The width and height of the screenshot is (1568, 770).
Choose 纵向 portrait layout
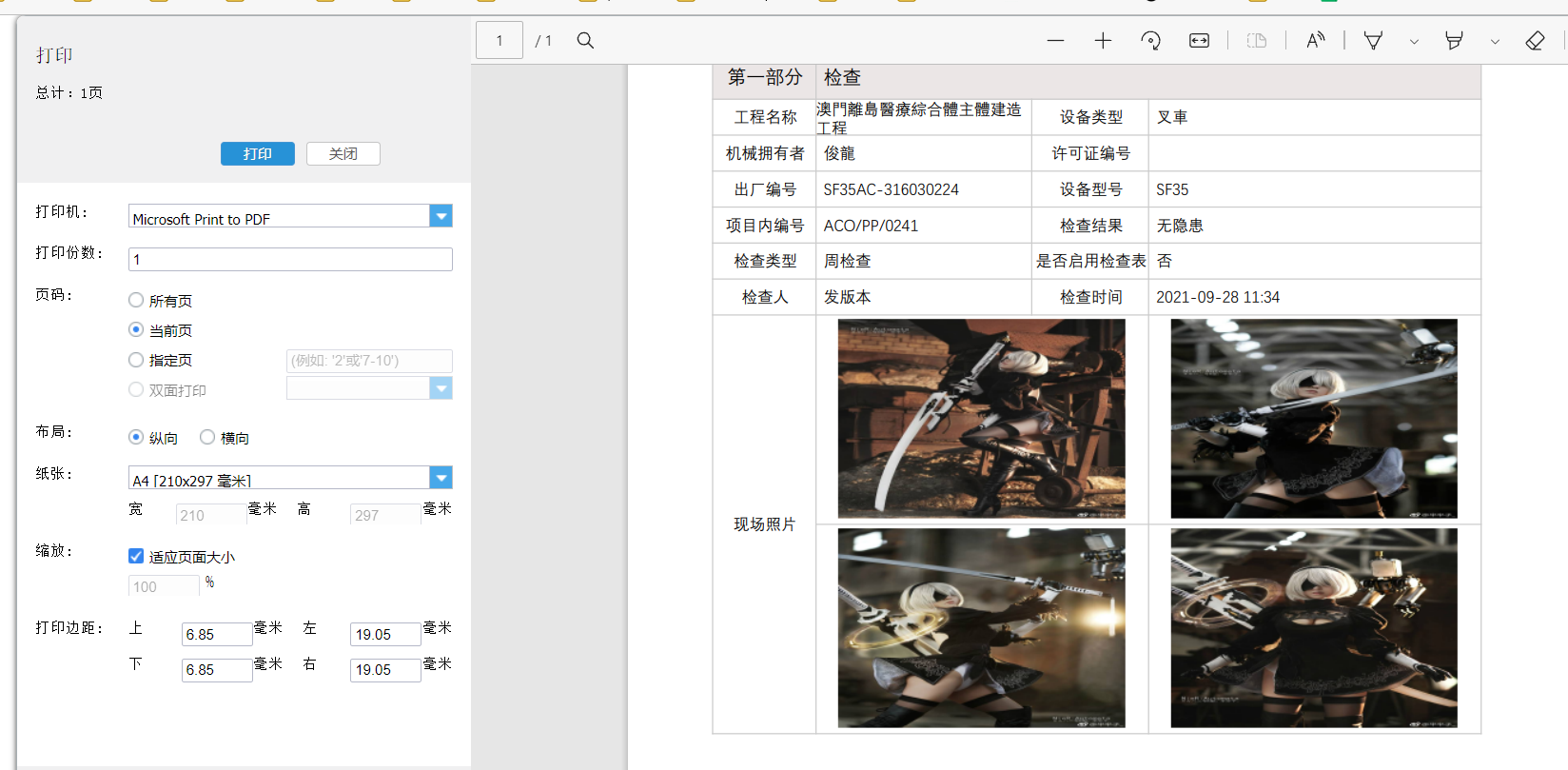point(136,437)
